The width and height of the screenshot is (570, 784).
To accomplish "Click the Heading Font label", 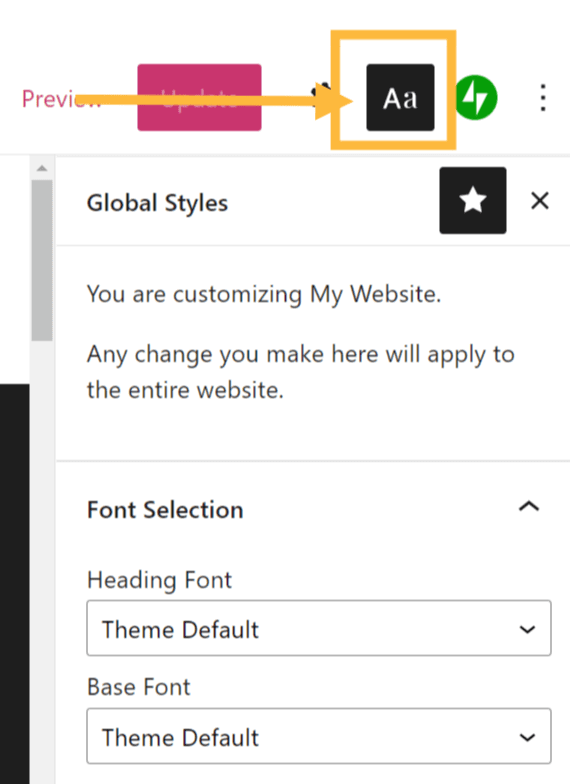I will tap(159, 580).
